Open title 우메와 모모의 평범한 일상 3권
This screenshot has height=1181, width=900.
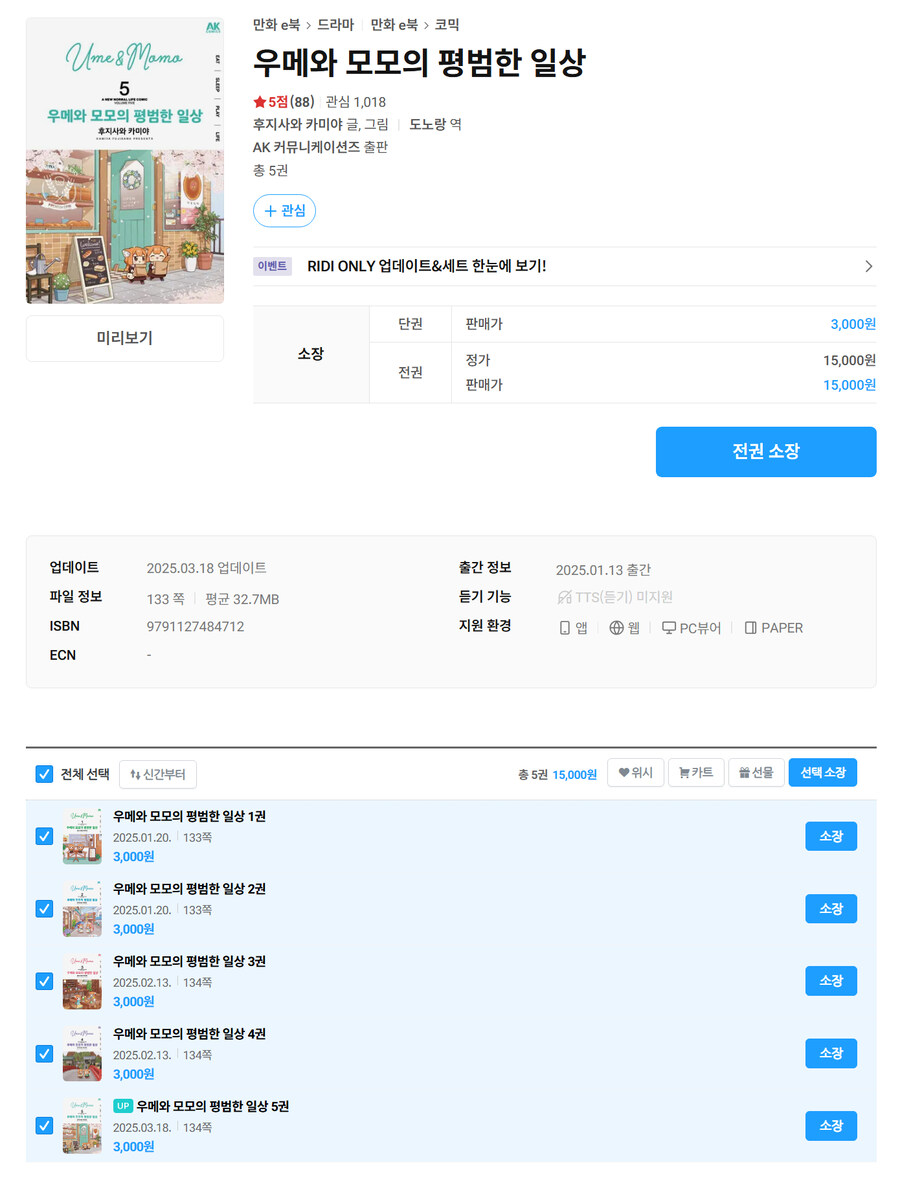[189, 961]
